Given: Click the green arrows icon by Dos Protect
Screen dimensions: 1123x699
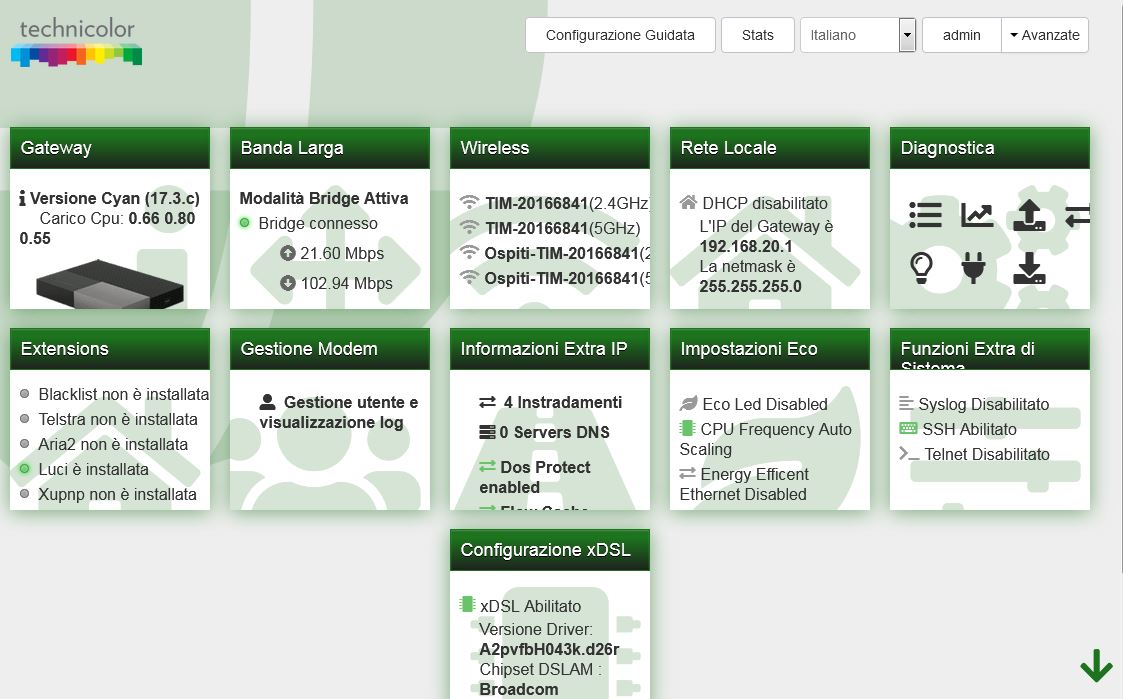Looking at the screenshot, I should (488, 466).
